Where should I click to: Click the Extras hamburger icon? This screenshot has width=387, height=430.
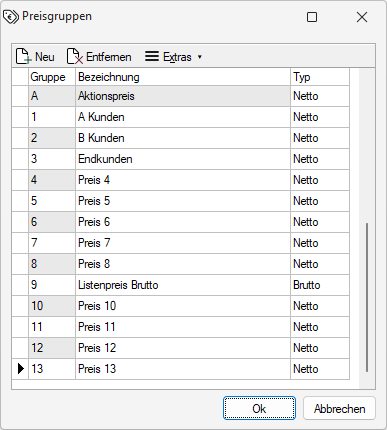point(152,56)
